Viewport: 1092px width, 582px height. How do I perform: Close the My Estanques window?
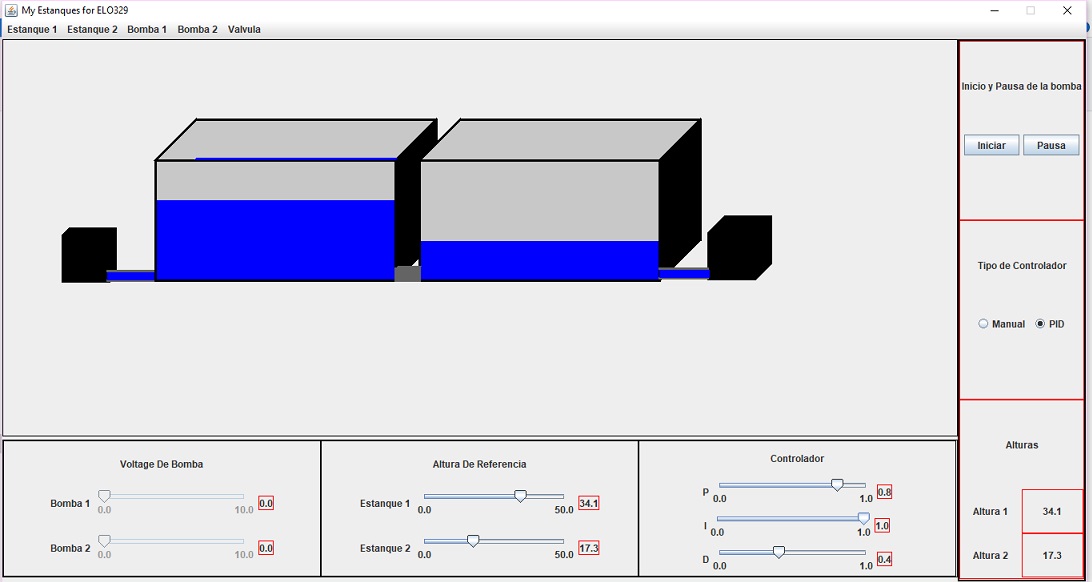point(1067,10)
